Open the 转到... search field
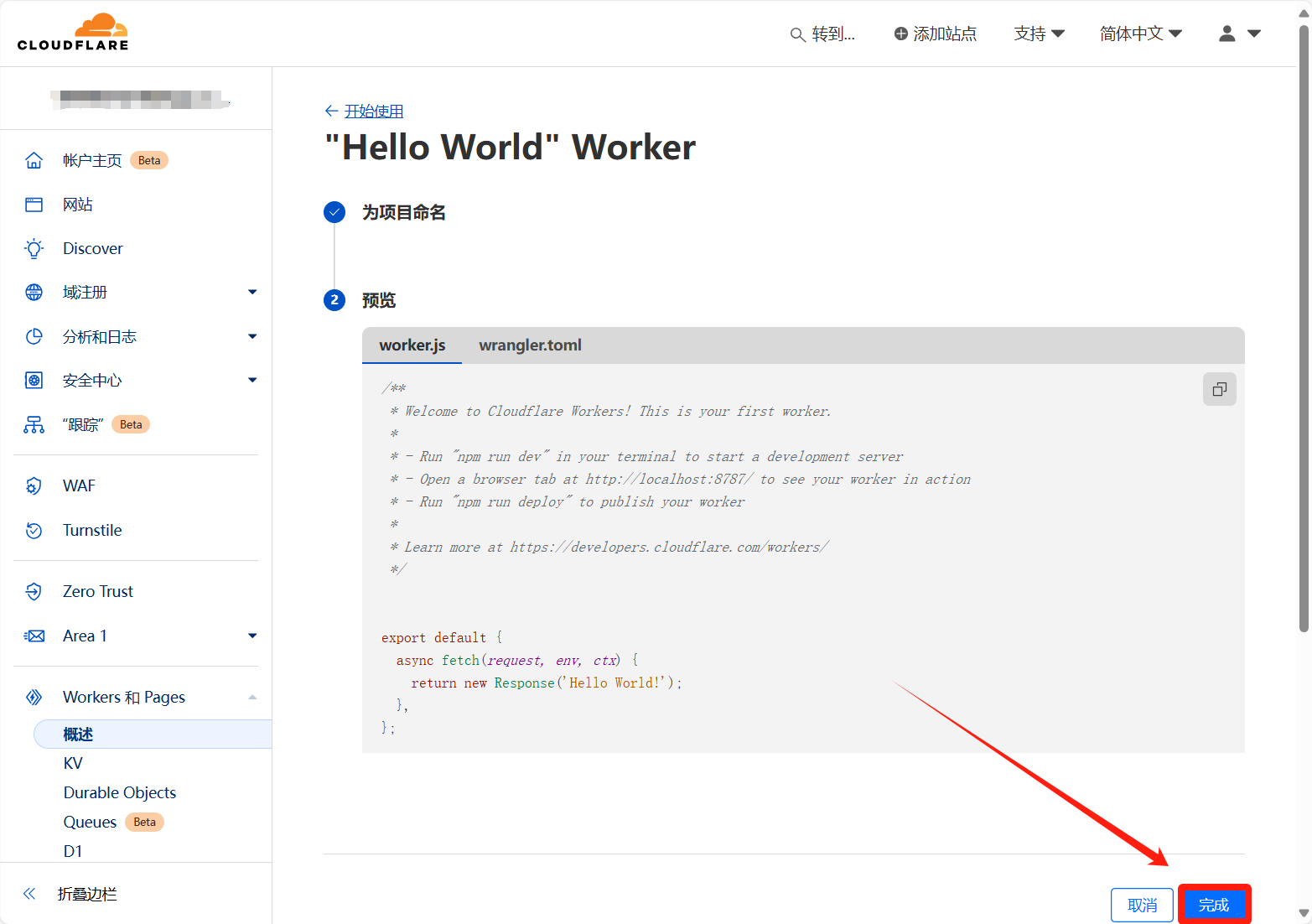 click(x=823, y=34)
